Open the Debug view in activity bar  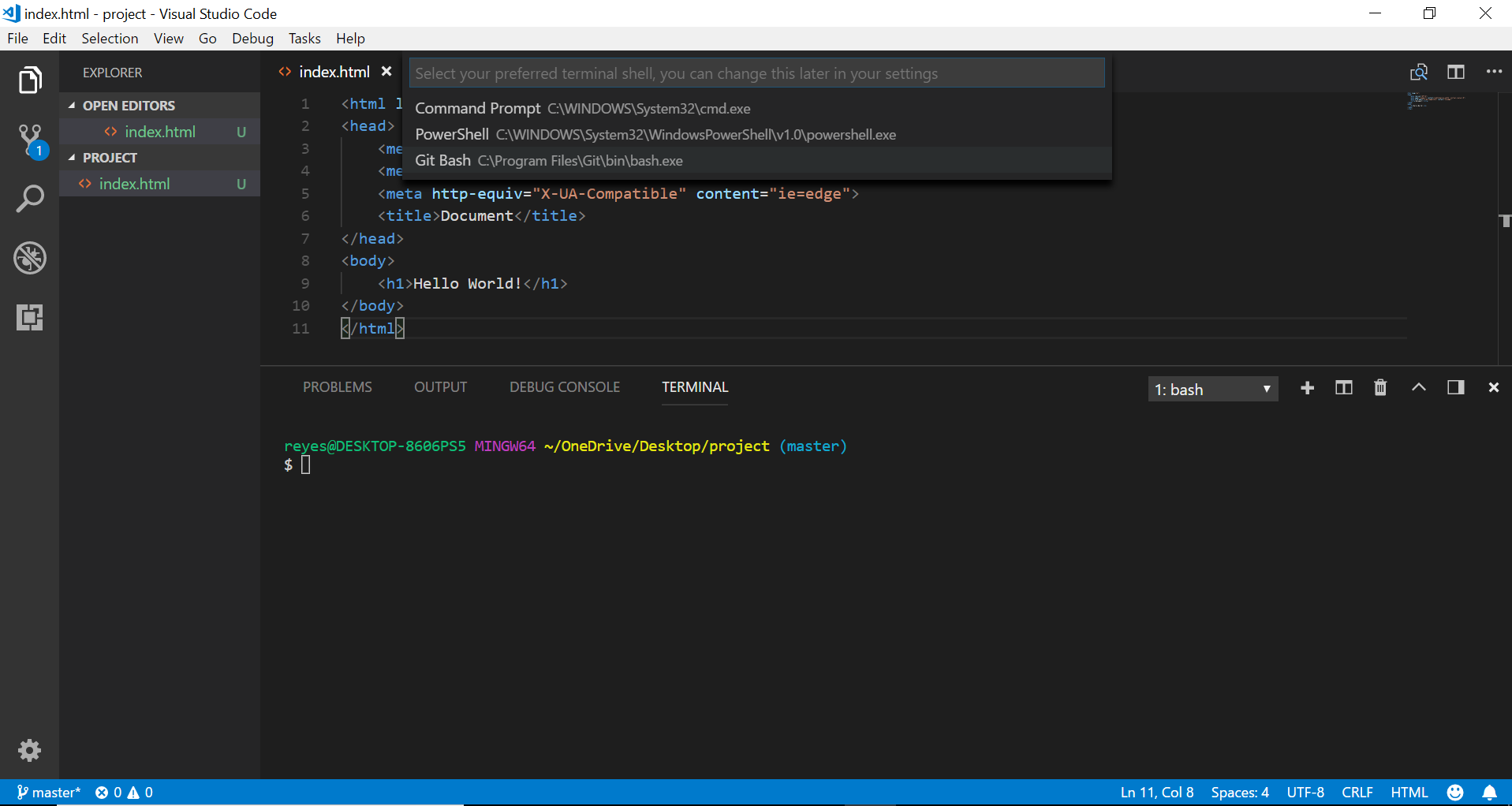[x=30, y=258]
